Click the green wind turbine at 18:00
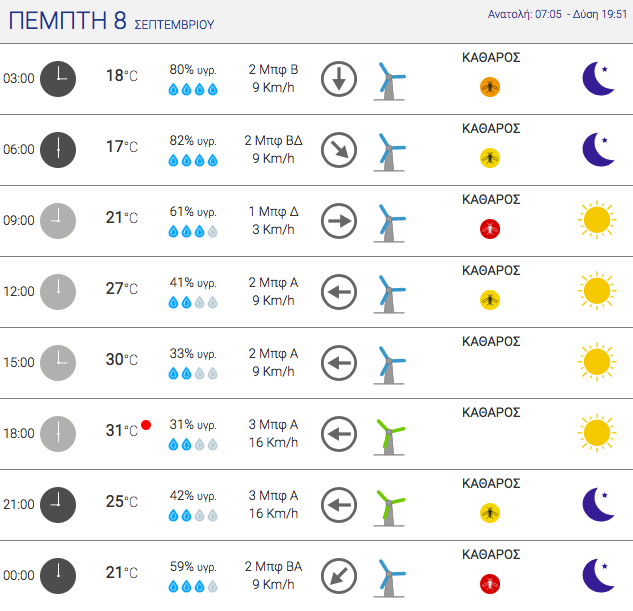633x611 pixels. (x=389, y=437)
